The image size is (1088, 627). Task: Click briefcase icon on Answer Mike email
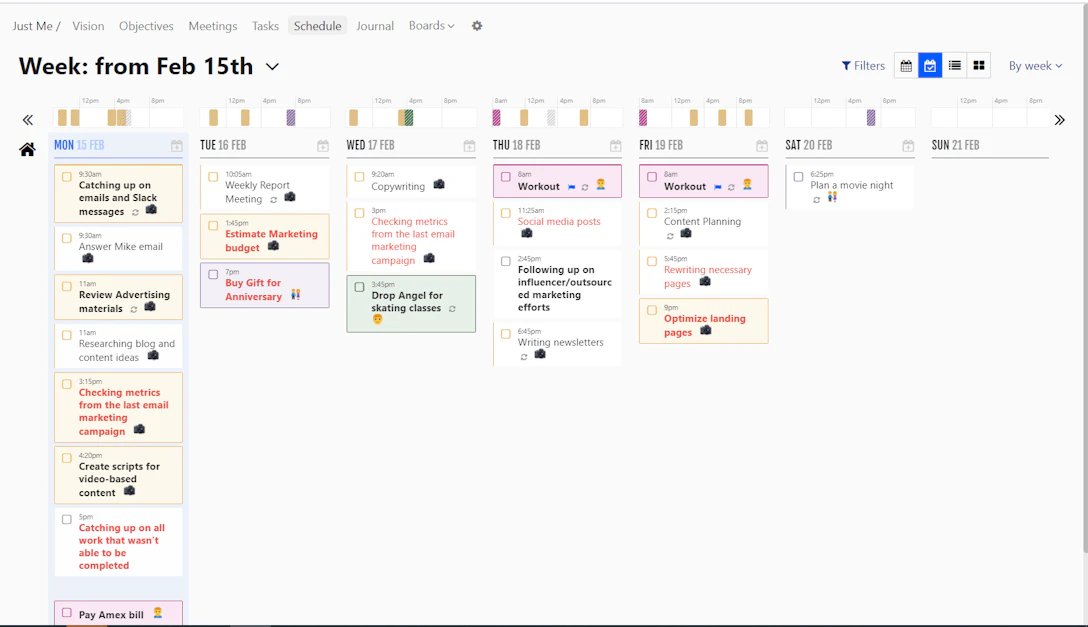click(x=87, y=258)
